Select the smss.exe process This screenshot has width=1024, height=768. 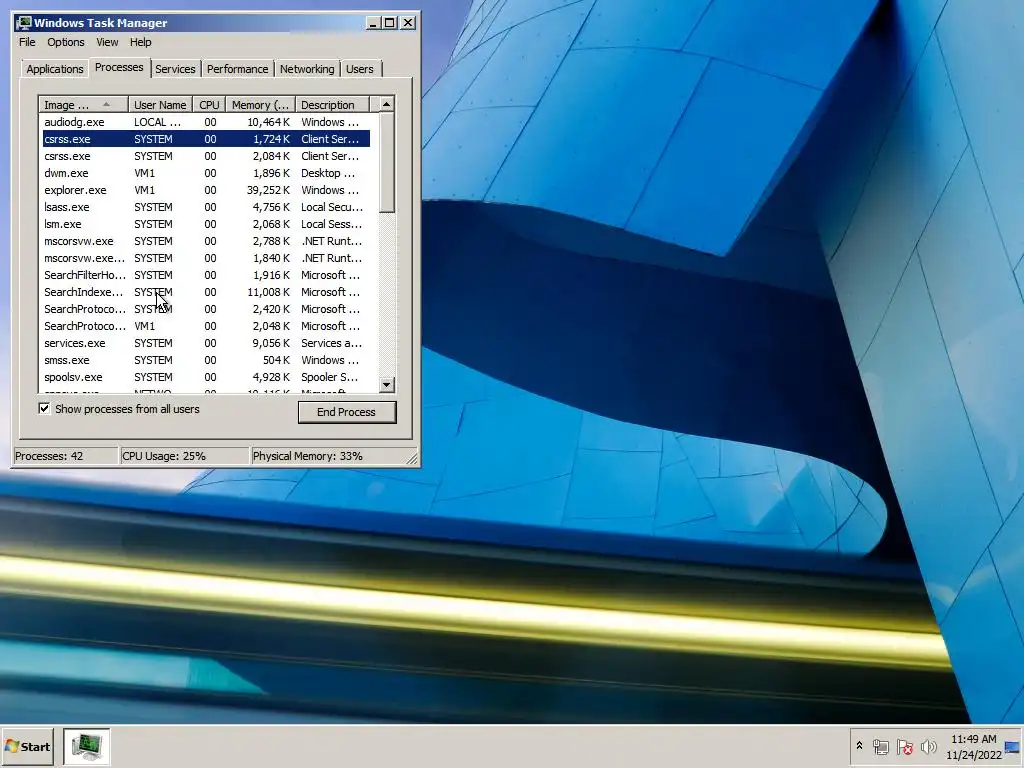click(x=206, y=360)
